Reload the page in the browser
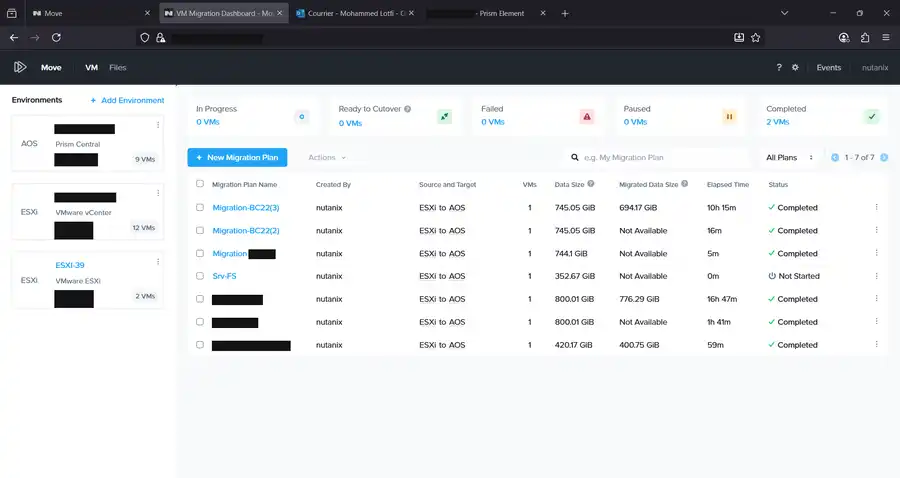This screenshot has height=478, width=900. point(56,37)
